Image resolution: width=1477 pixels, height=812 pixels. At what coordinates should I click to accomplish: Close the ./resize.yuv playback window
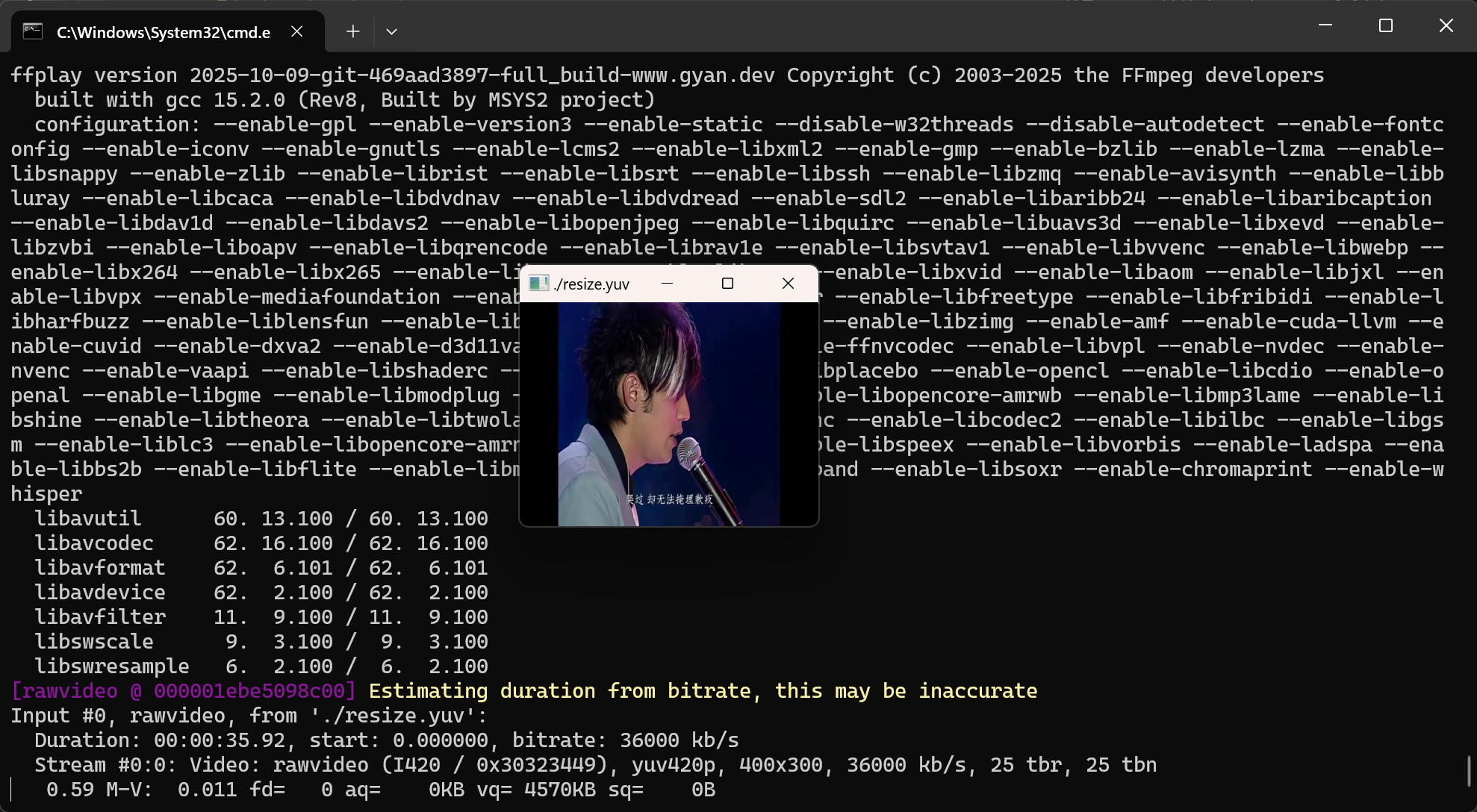click(788, 284)
